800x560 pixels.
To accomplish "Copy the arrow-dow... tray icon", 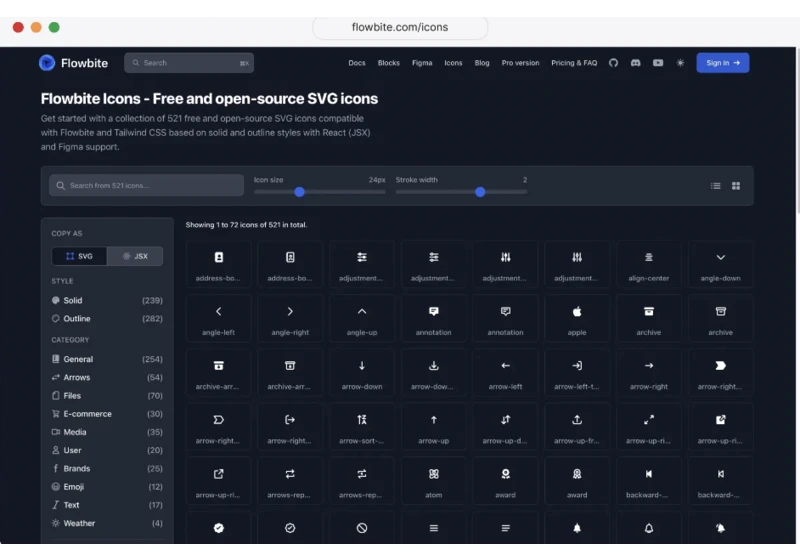I will pyautogui.click(x=434, y=373).
